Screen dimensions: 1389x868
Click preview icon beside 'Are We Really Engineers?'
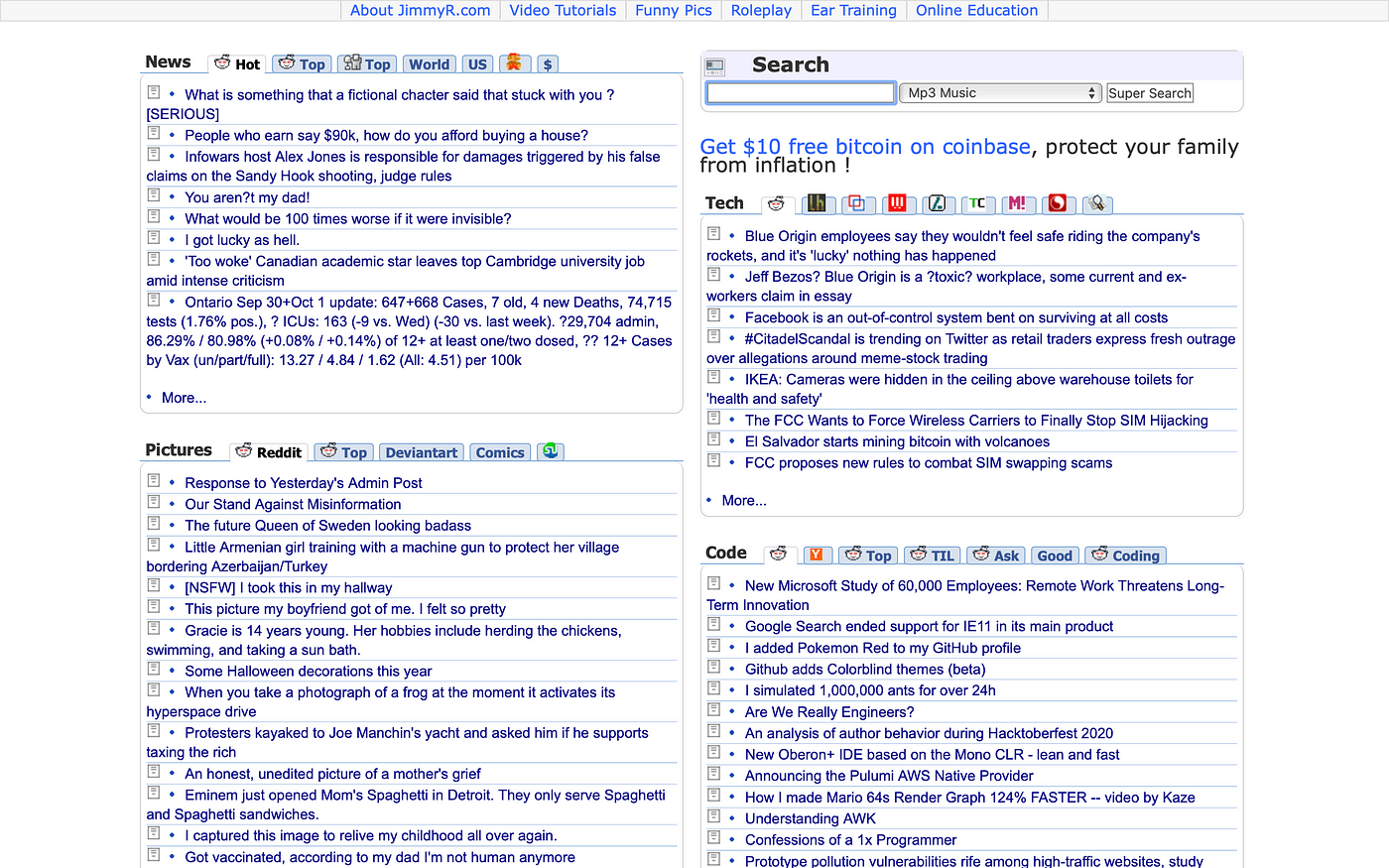point(713,709)
